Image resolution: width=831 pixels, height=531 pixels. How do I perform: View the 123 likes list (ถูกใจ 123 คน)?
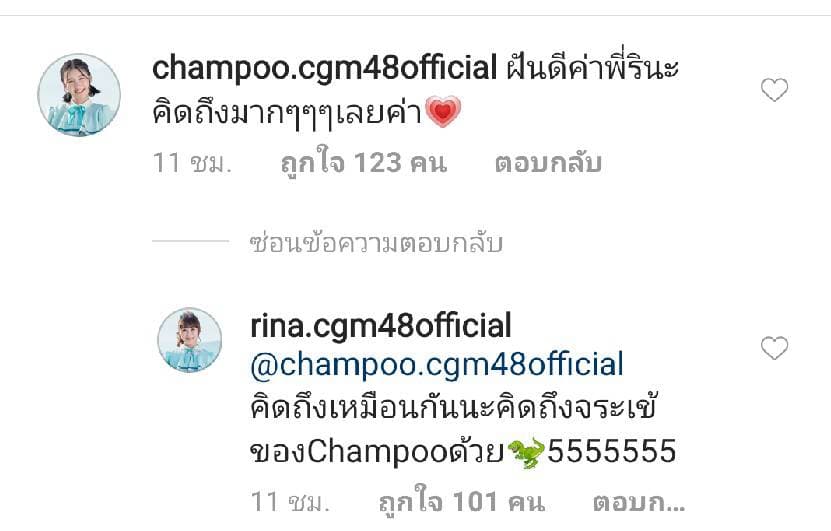tap(364, 162)
